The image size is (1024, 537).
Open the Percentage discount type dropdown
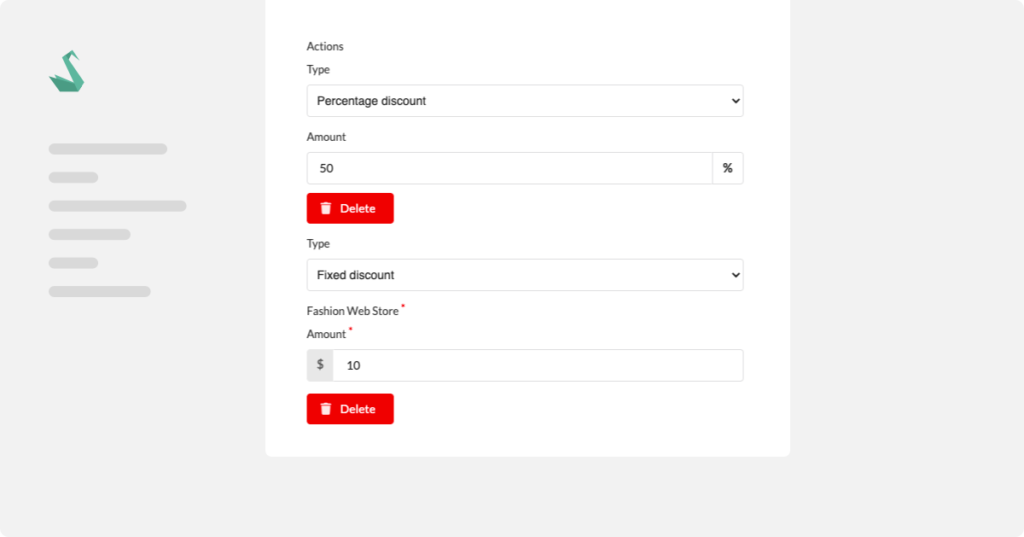pos(525,101)
